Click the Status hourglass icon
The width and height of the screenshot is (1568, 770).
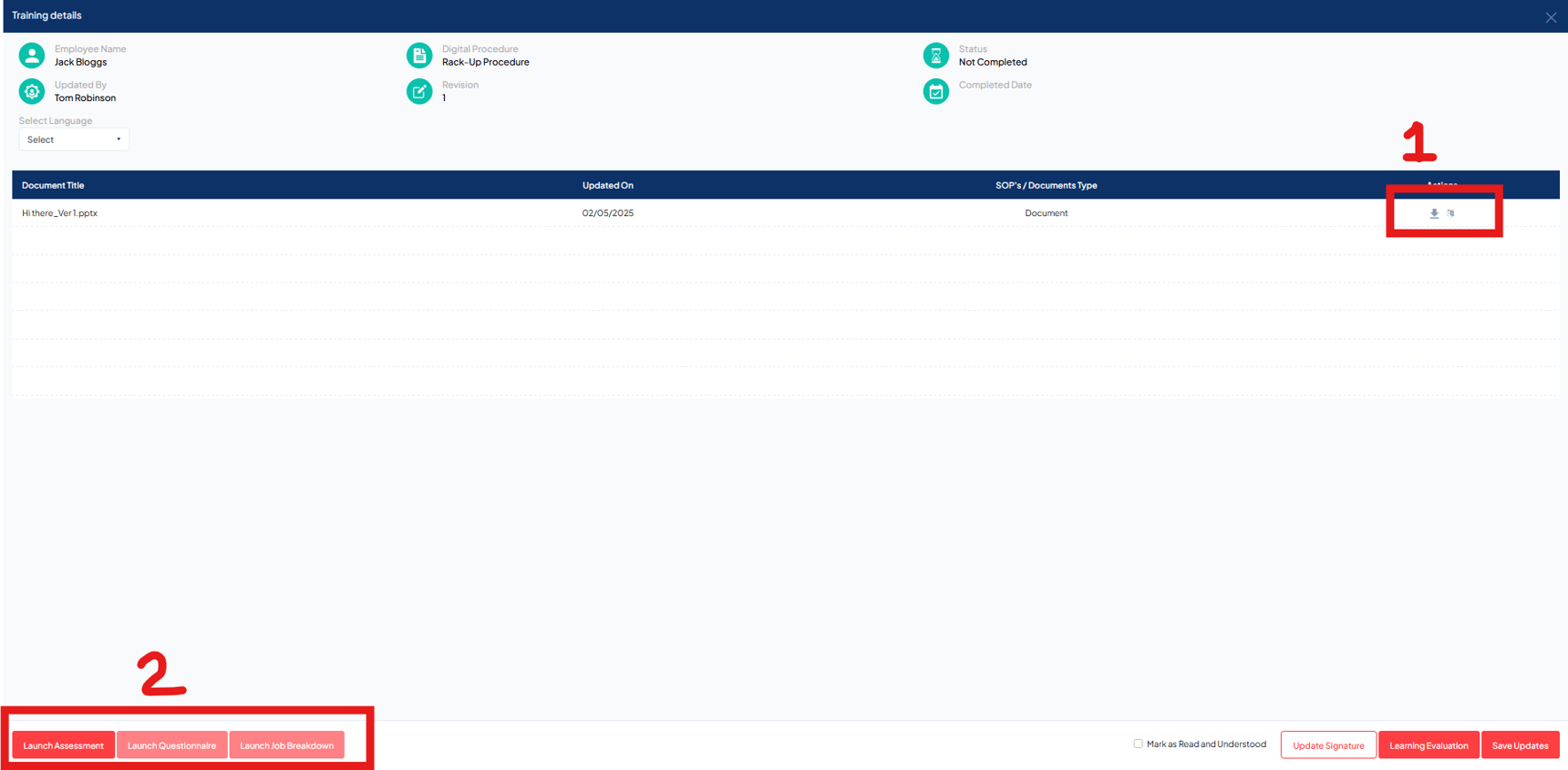[x=935, y=56]
